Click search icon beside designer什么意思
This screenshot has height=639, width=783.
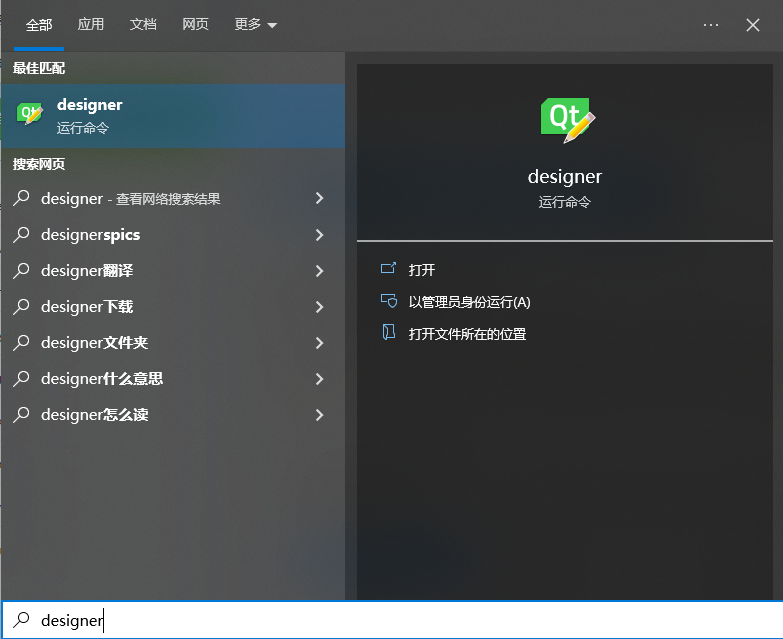tap(21, 378)
